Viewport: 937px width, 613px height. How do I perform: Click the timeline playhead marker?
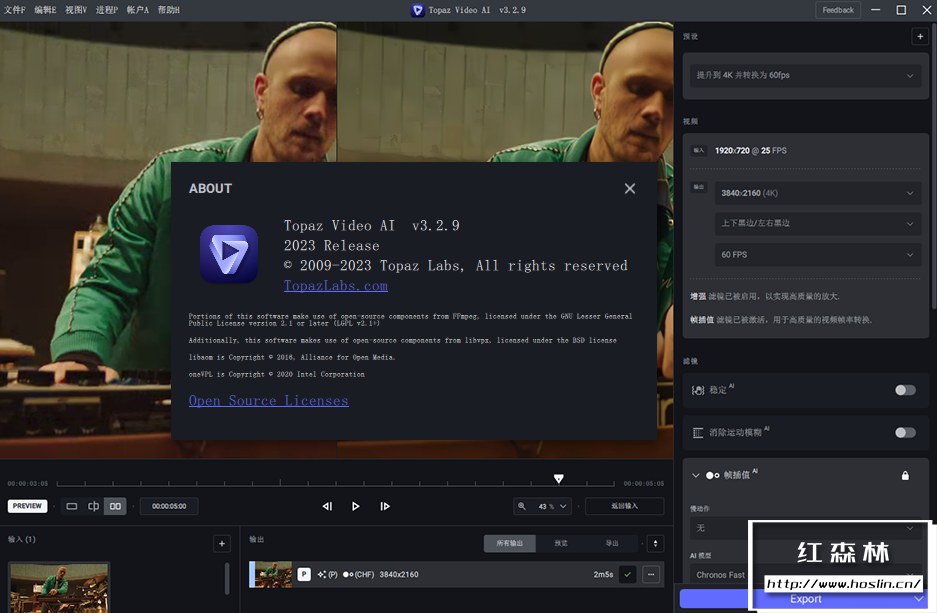click(558, 479)
